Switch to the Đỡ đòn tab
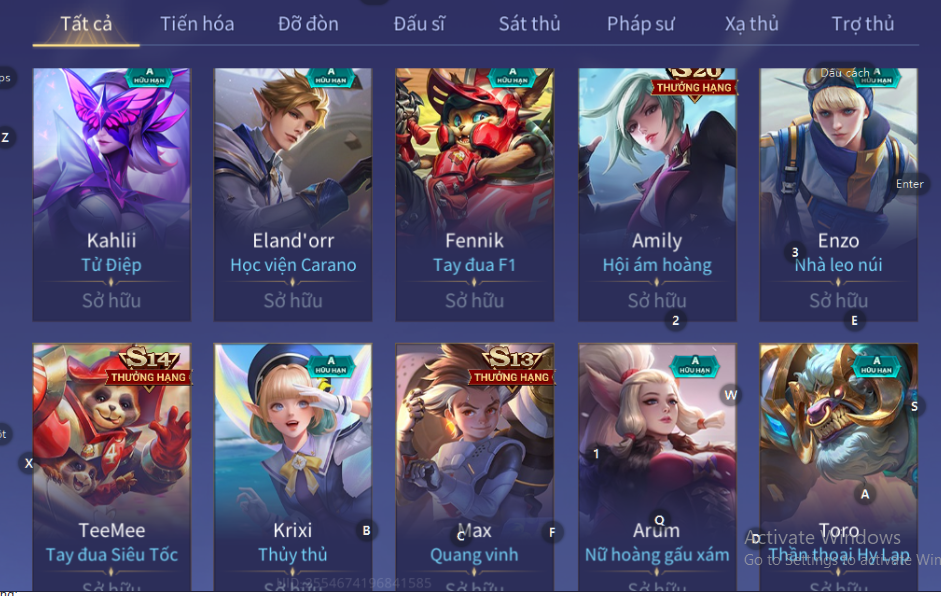Screen dimensions: 941x596 [x=308, y=24]
